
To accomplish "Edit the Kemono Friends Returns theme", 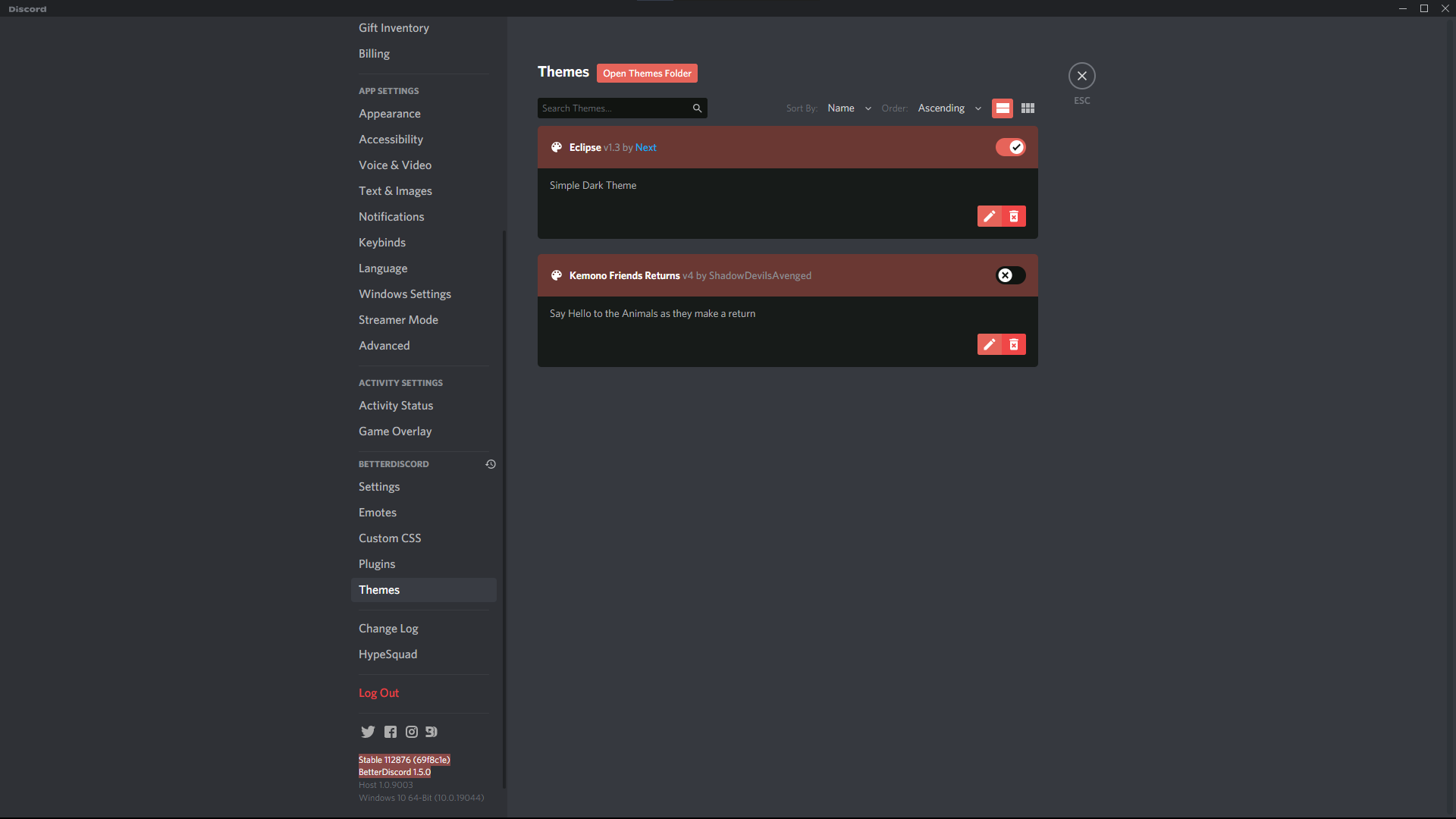I will (x=990, y=344).
